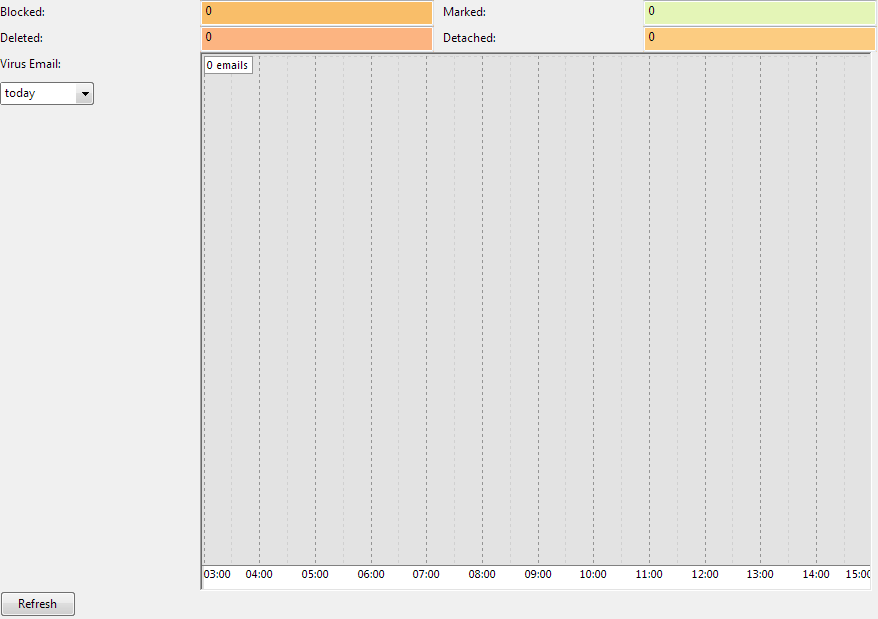Viewport: 878px width, 619px height.
Task: Click the 03:00 axis label
Action: click(x=217, y=574)
